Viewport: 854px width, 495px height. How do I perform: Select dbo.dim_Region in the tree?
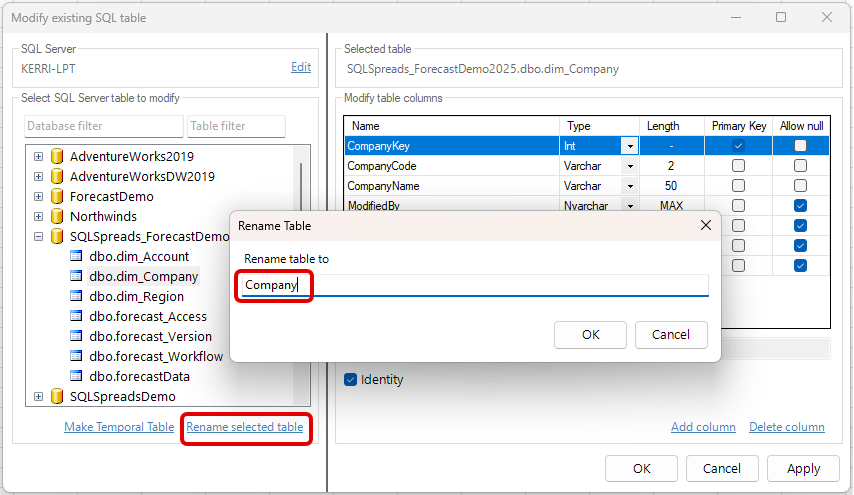pos(137,296)
